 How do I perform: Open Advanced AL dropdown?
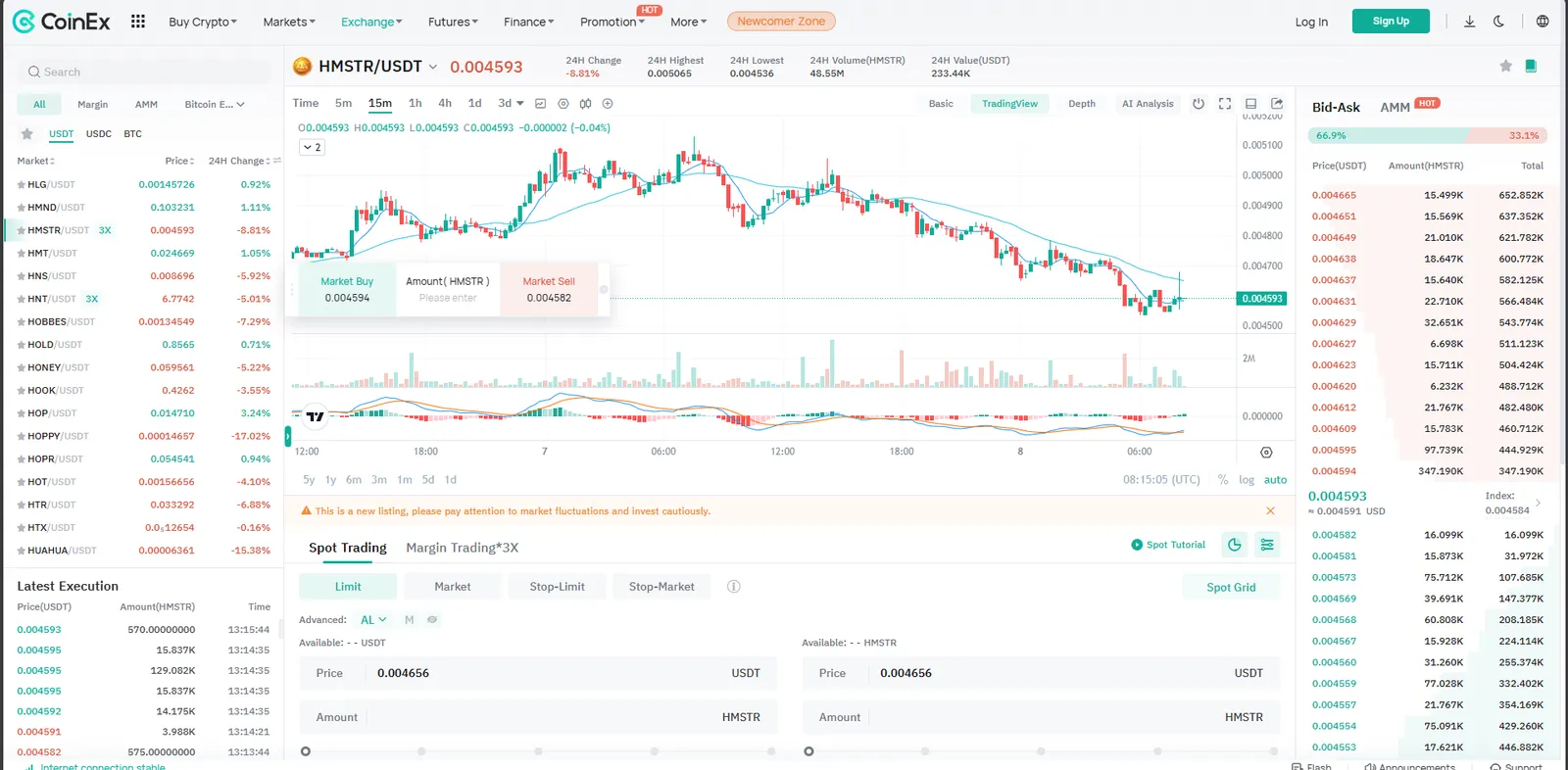tap(373, 620)
